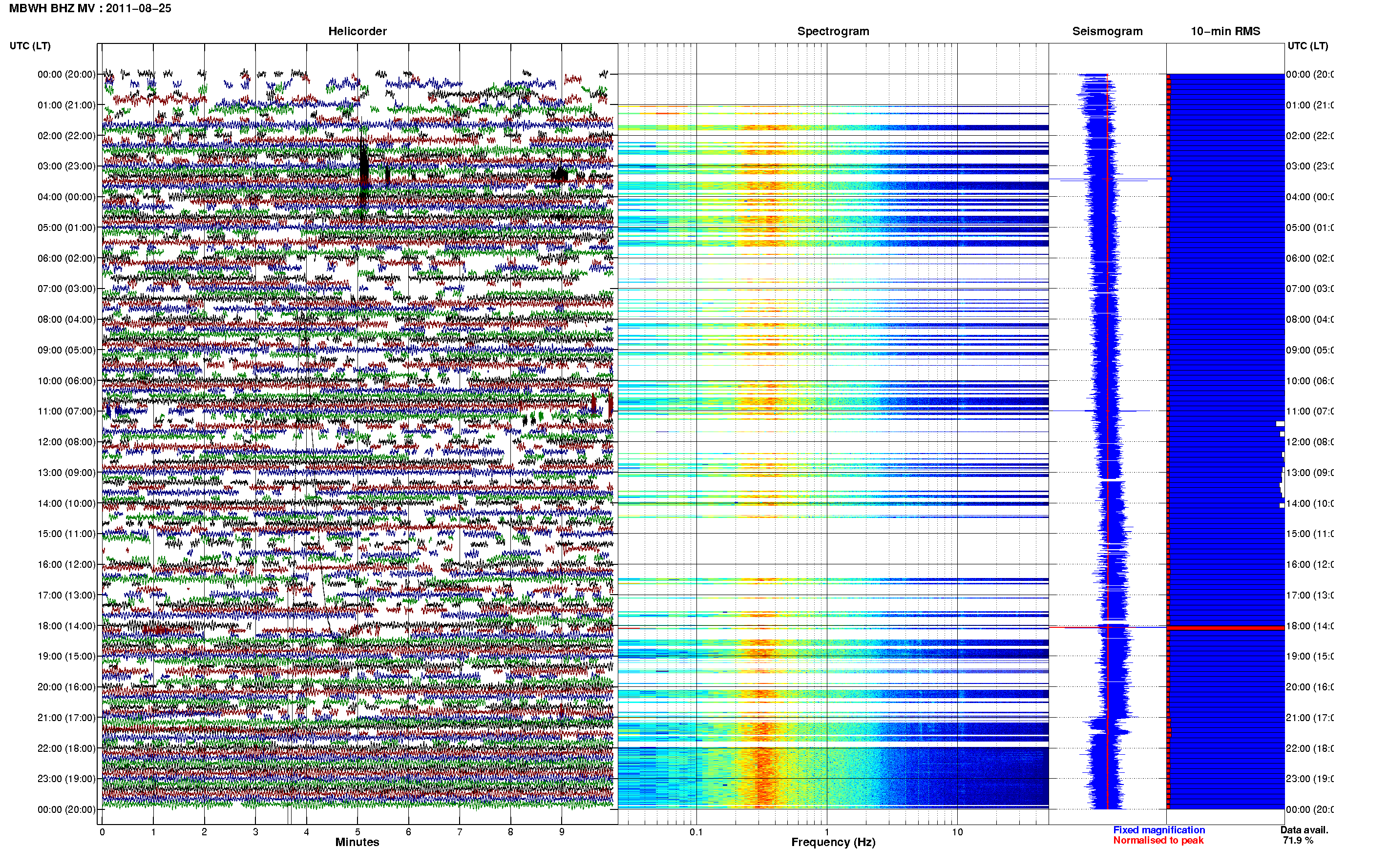Image resolution: width=1389 pixels, height=868 pixels.
Task: Select the left axis label "11:00 (07:00)"
Action: [x=66, y=411]
